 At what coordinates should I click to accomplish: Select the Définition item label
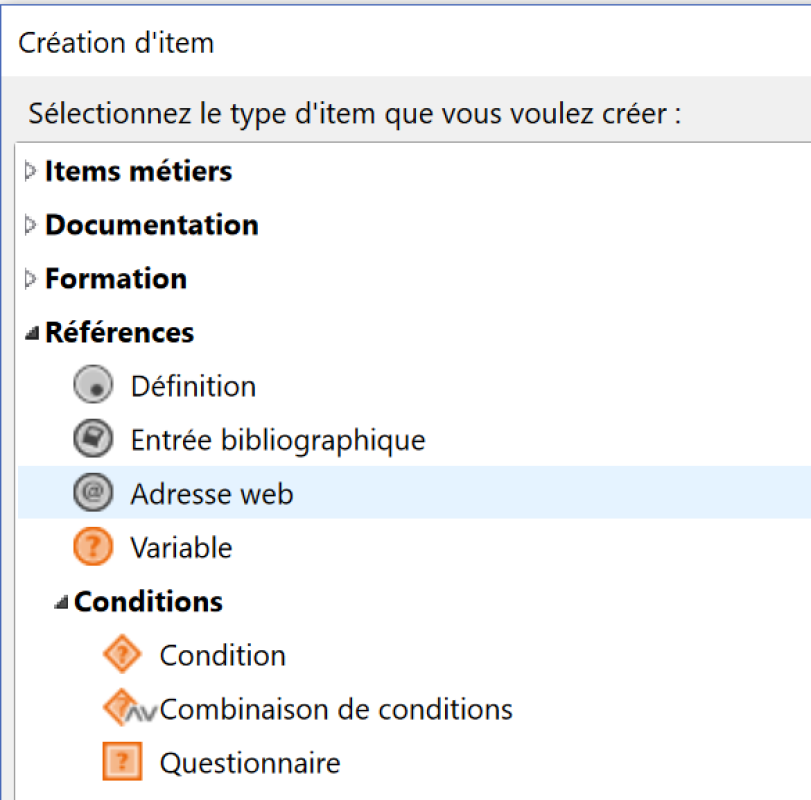click(x=193, y=387)
